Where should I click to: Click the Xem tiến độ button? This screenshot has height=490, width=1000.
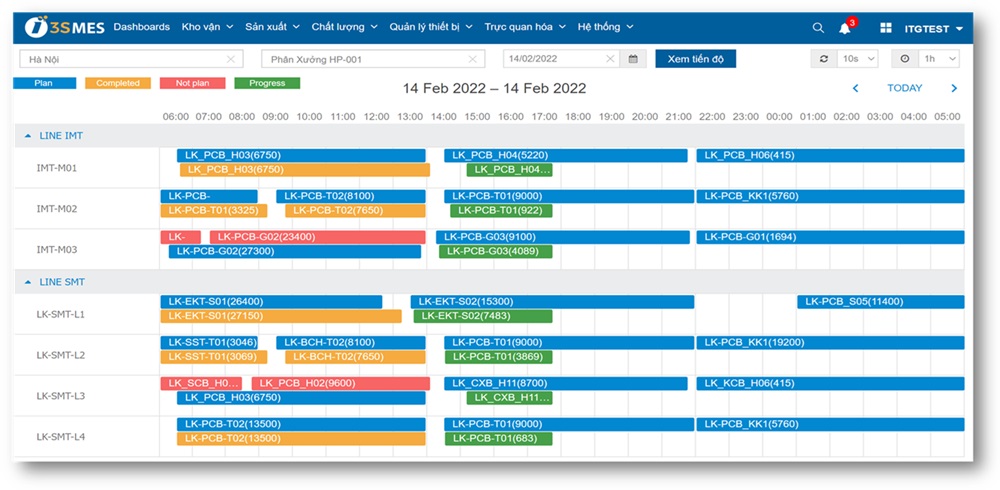coord(695,59)
